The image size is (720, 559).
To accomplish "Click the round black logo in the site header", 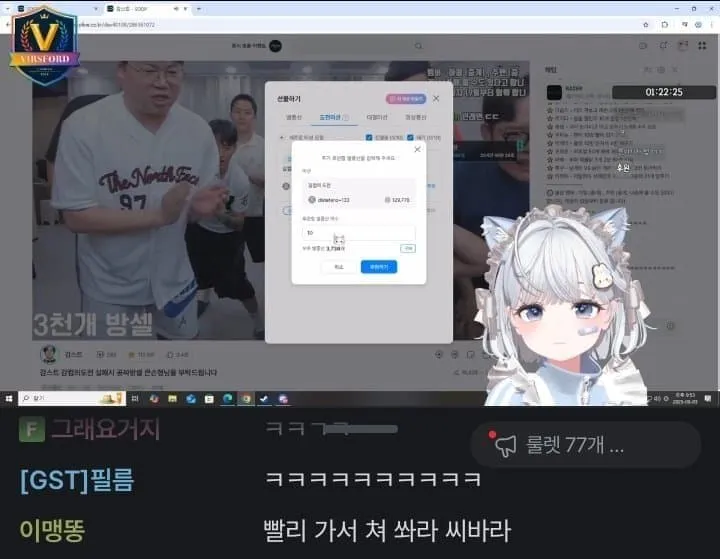I will [275, 46].
